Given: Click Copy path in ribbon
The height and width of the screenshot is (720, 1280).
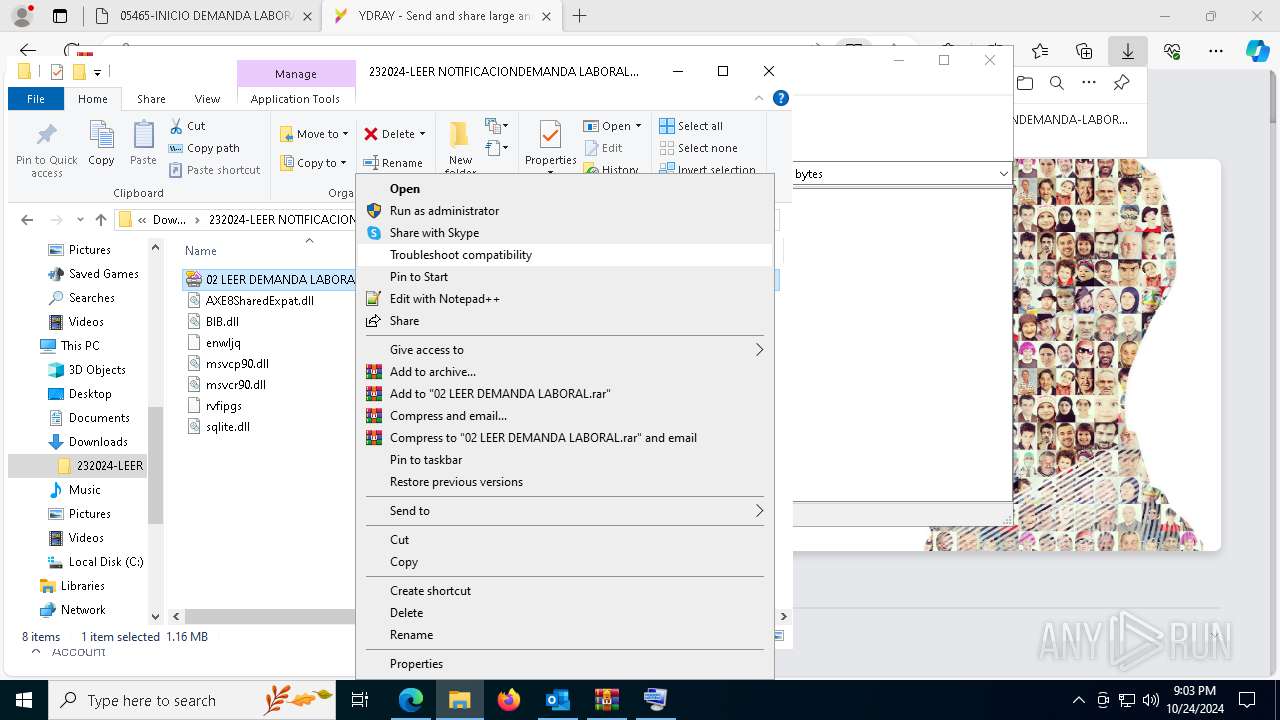Looking at the screenshot, I should coord(204,148).
